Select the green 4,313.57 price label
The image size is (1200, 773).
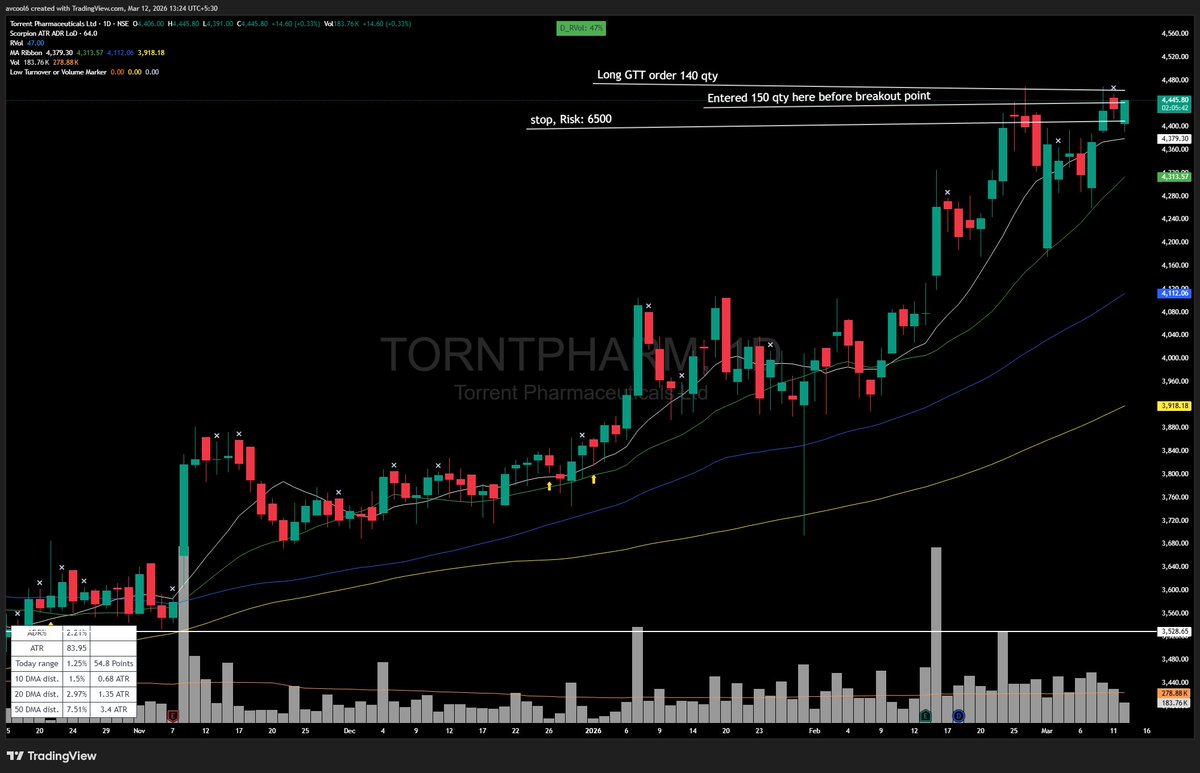coord(1174,176)
